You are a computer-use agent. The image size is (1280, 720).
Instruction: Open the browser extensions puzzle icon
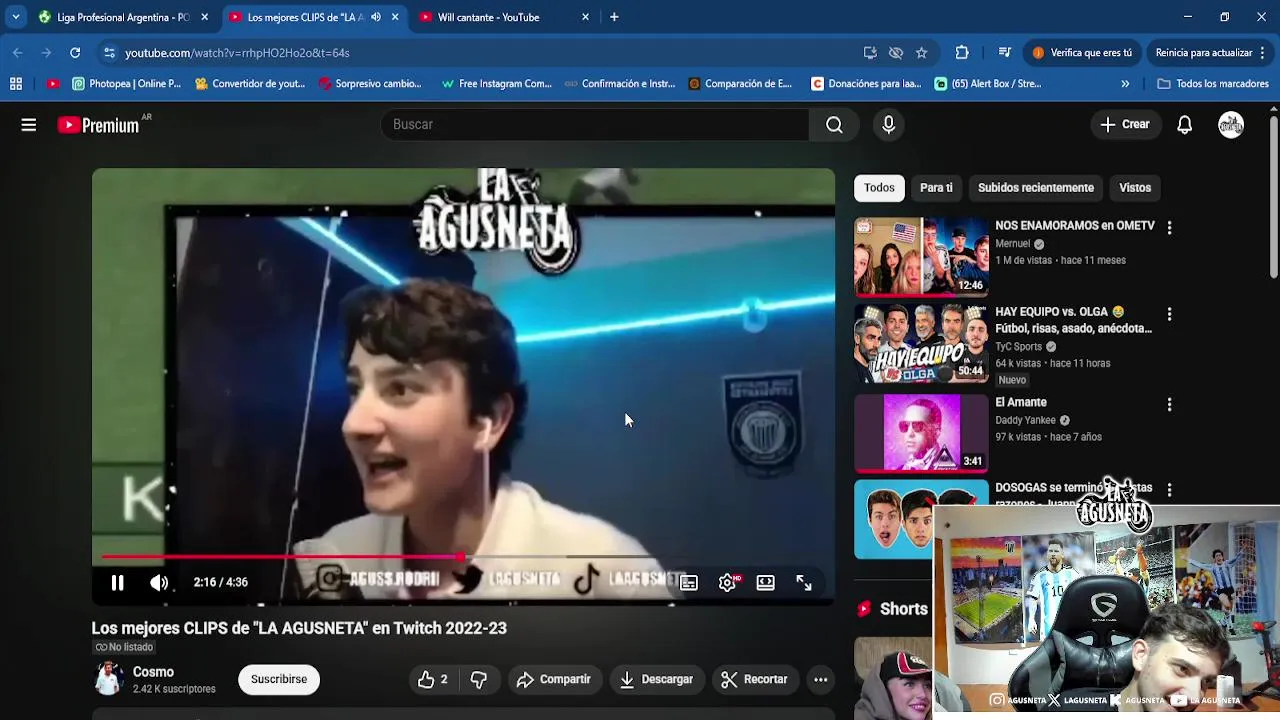[962, 52]
